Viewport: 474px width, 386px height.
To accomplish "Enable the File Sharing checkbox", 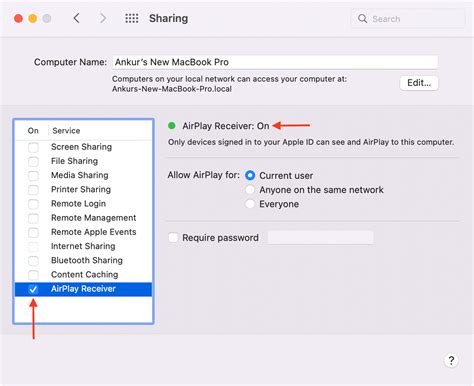I will tap(33, 161).
